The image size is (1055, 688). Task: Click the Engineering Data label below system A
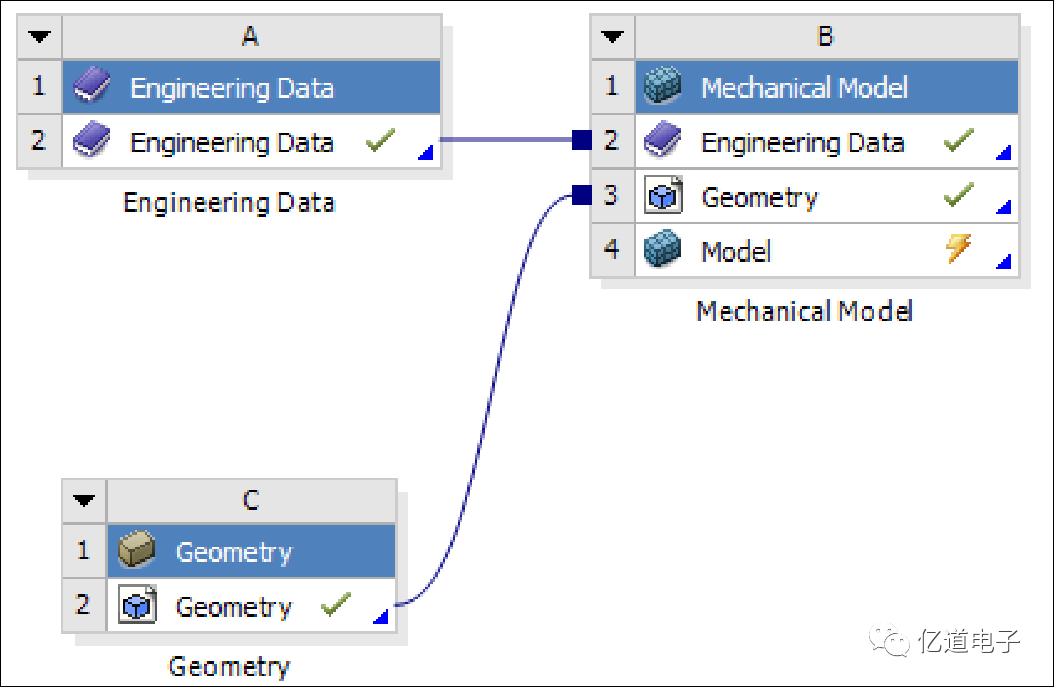click(229, 203)
